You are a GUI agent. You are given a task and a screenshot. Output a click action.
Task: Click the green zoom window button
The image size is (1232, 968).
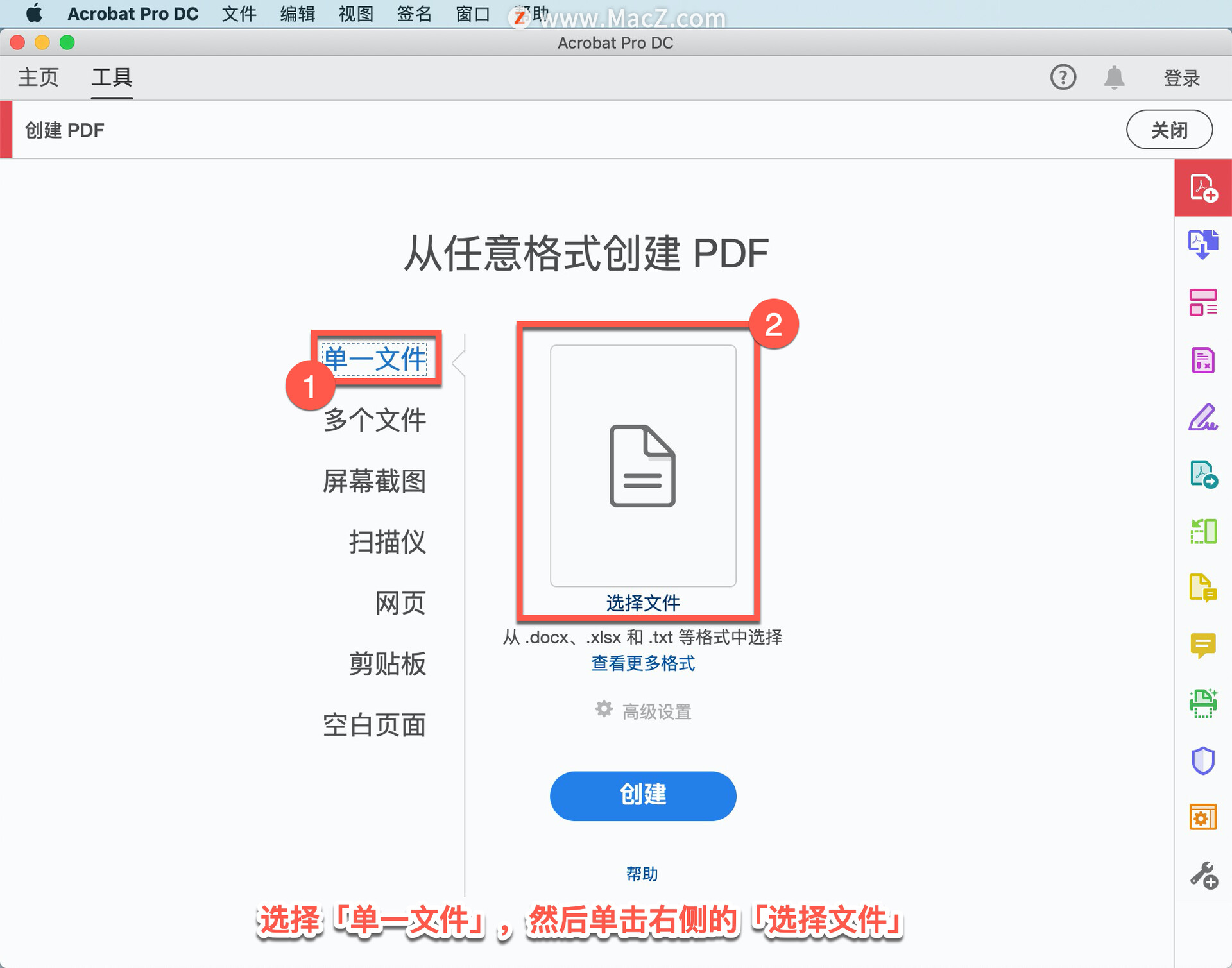(x=67, y=42)
